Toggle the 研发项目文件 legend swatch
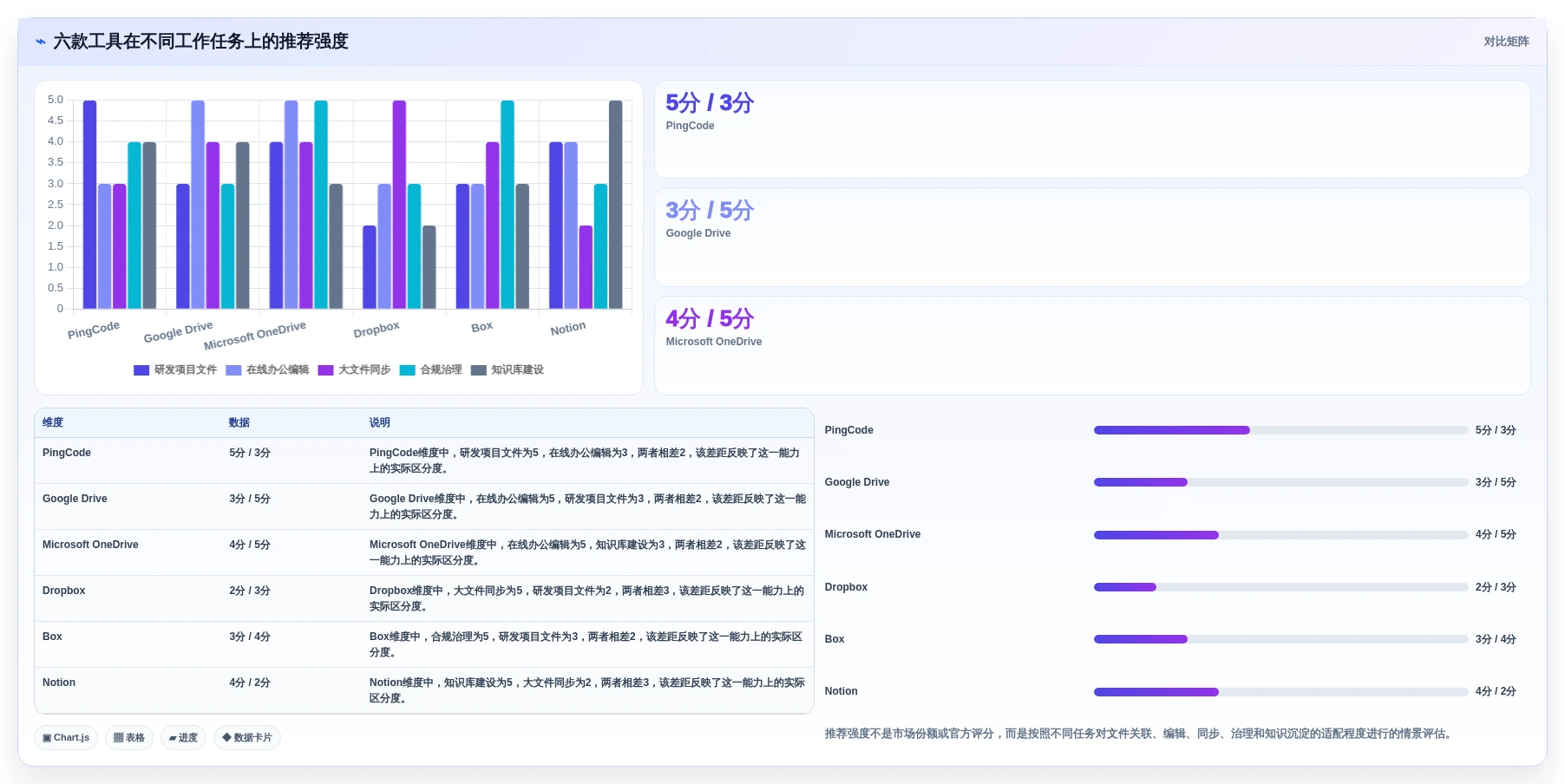This screenshot has width=1565, height=784. (141, 370)
